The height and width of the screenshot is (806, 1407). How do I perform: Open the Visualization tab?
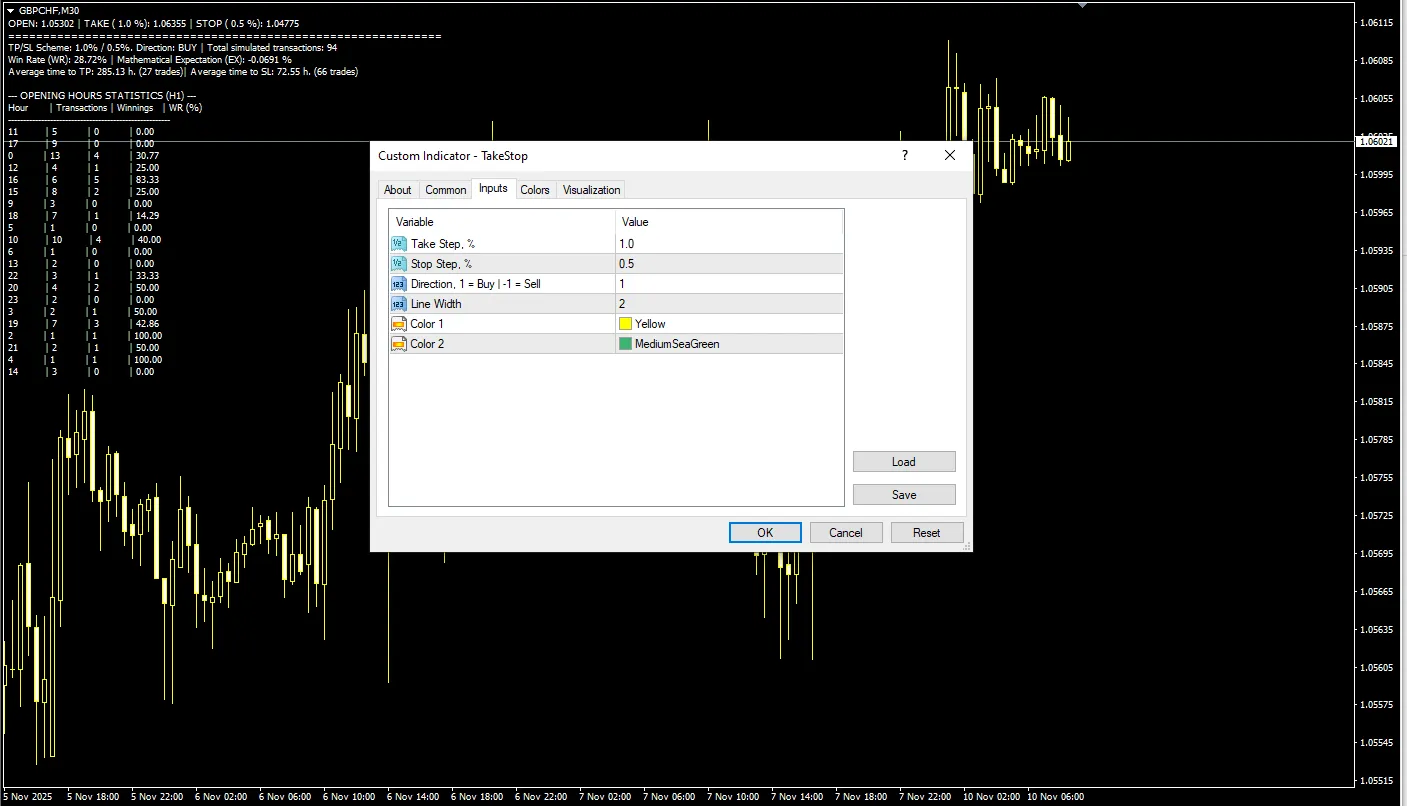[x=591, y=190]
